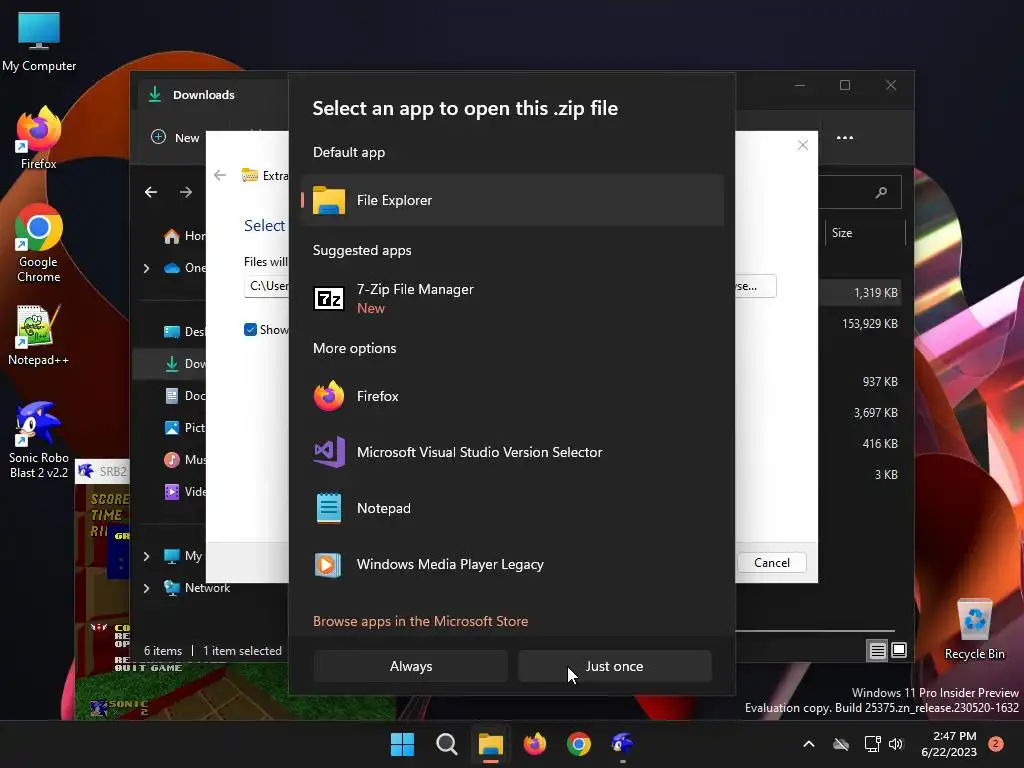Open taskbar Search
The width and height of the screenshot is (1024, 768).
coord(447,744)
